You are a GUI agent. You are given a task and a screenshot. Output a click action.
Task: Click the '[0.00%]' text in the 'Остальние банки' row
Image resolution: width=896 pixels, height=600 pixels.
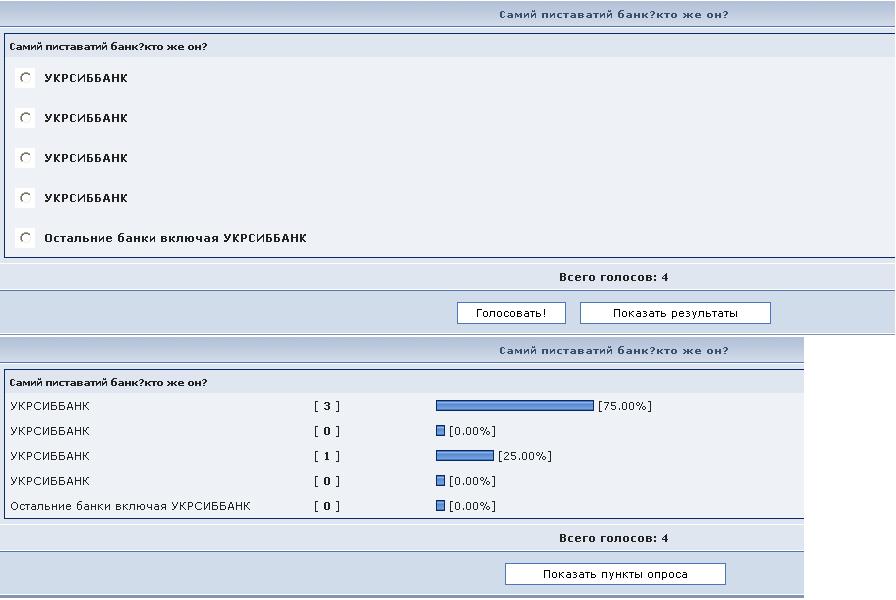tap(472, 506)
